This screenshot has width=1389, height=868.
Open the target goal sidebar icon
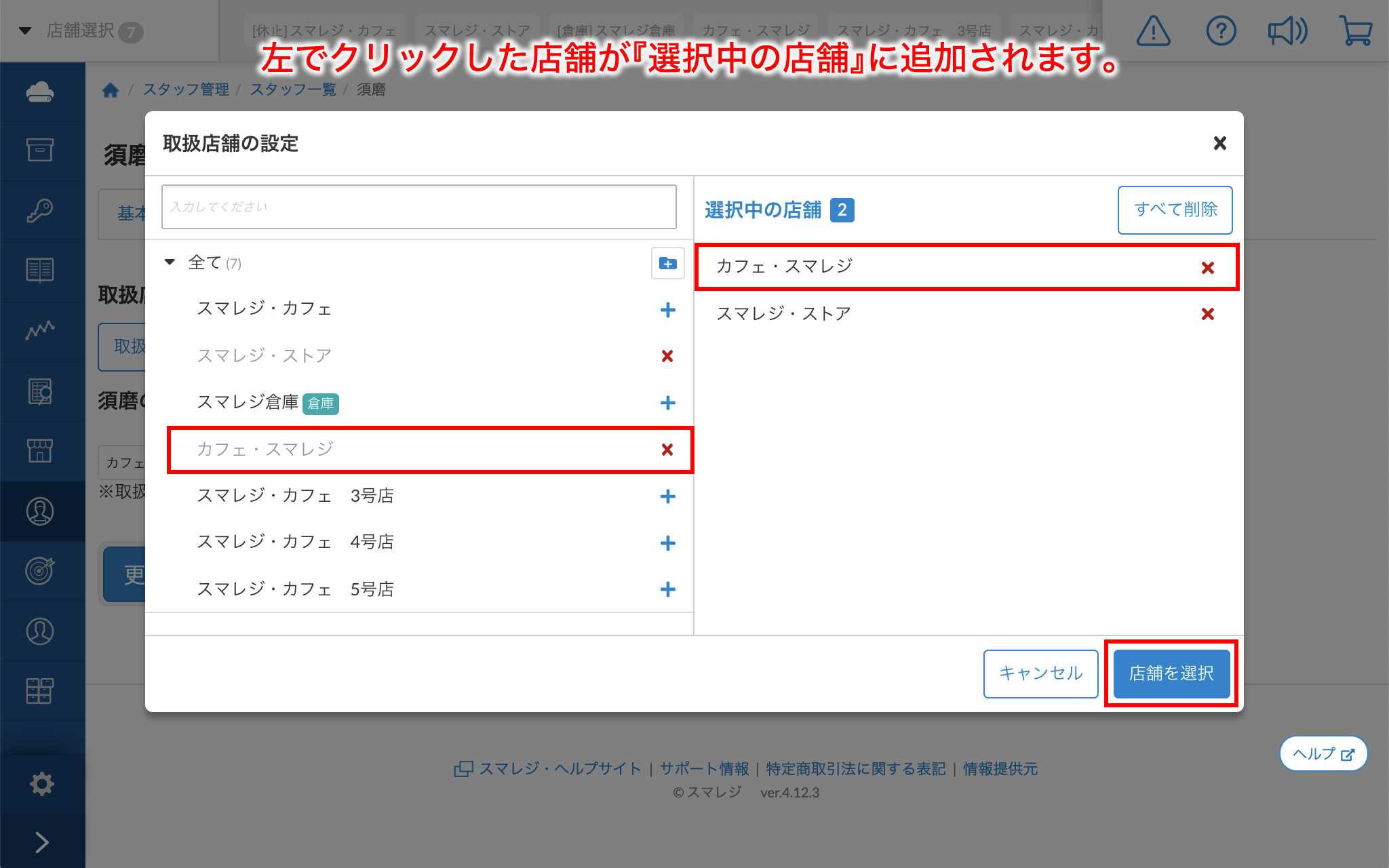pos(40,570)
